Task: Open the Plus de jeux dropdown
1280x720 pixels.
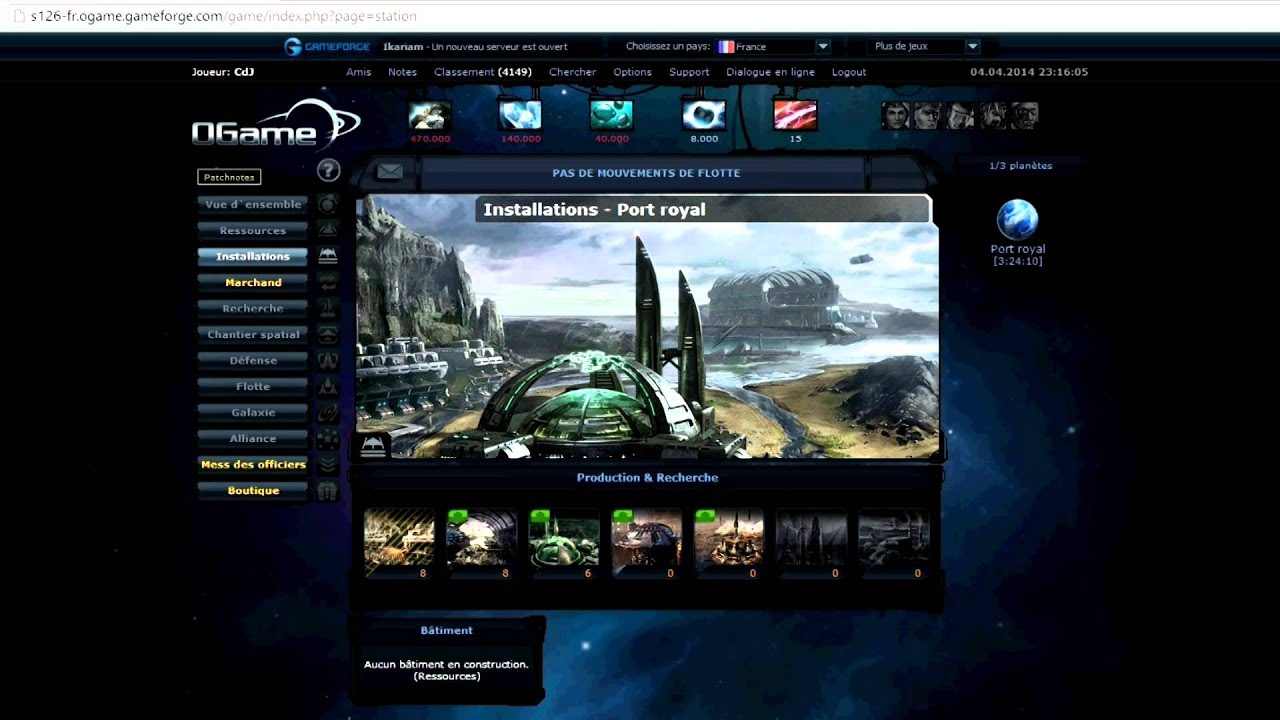Action: (x=925, y=46)
